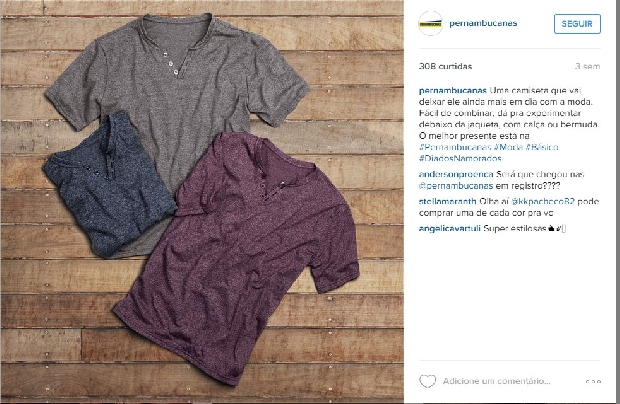Click the pernambucanas name in caption
Viewport: 620px width, 404px height.
pyautogui.click(x=453, y=91)
